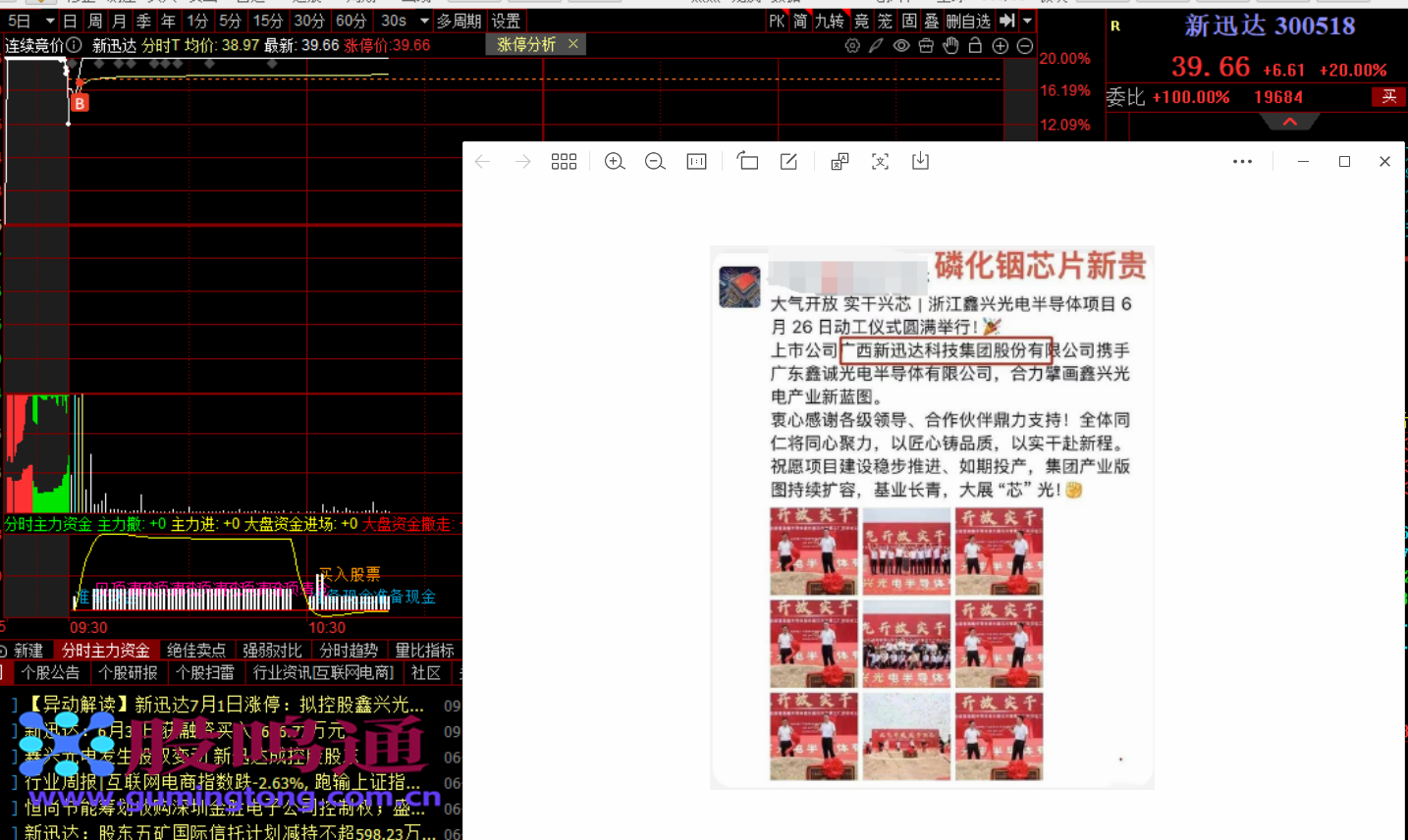Open the 社区 community tab

pos(426,672)
